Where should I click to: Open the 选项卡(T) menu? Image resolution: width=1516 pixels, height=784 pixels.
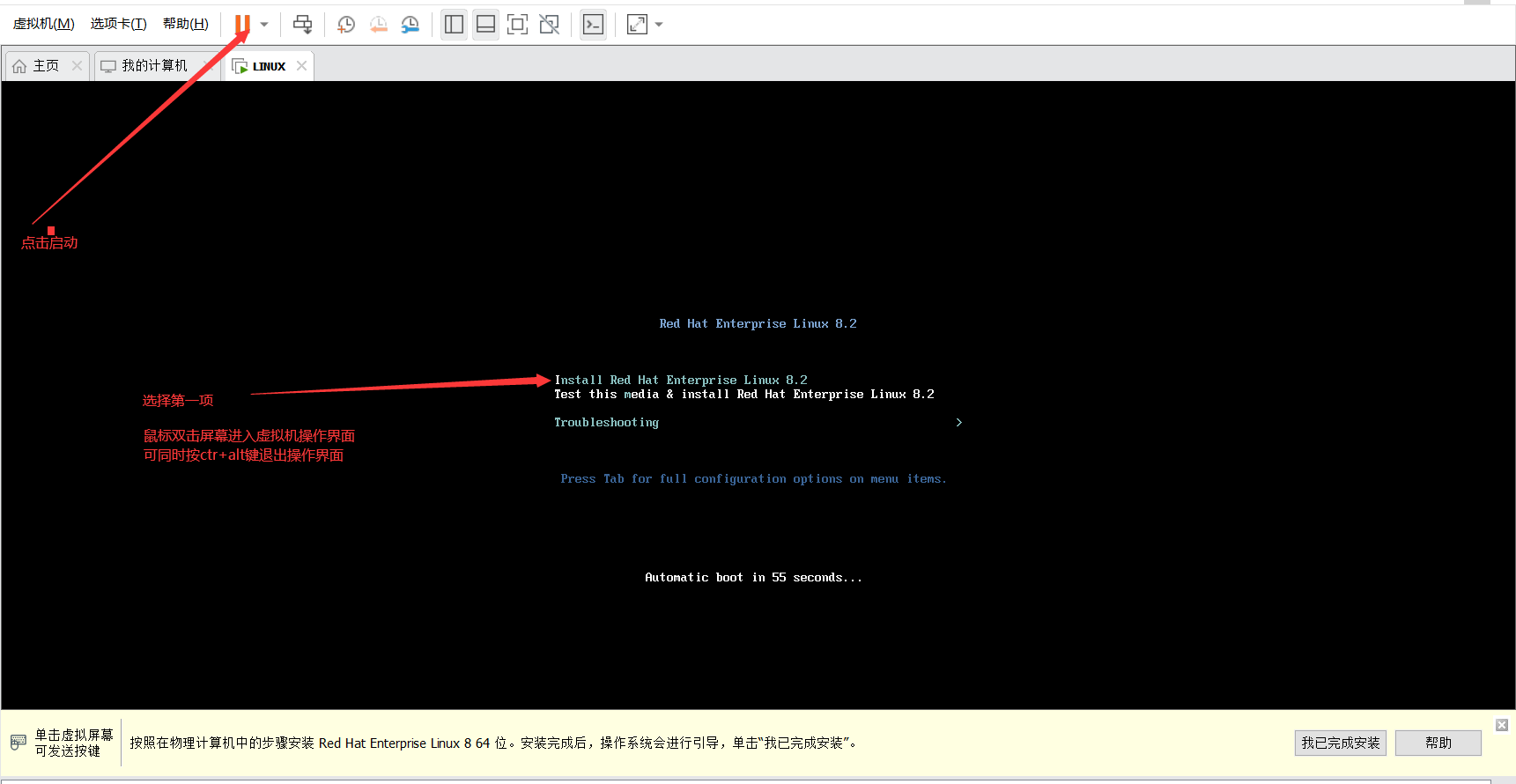(118, 24)
